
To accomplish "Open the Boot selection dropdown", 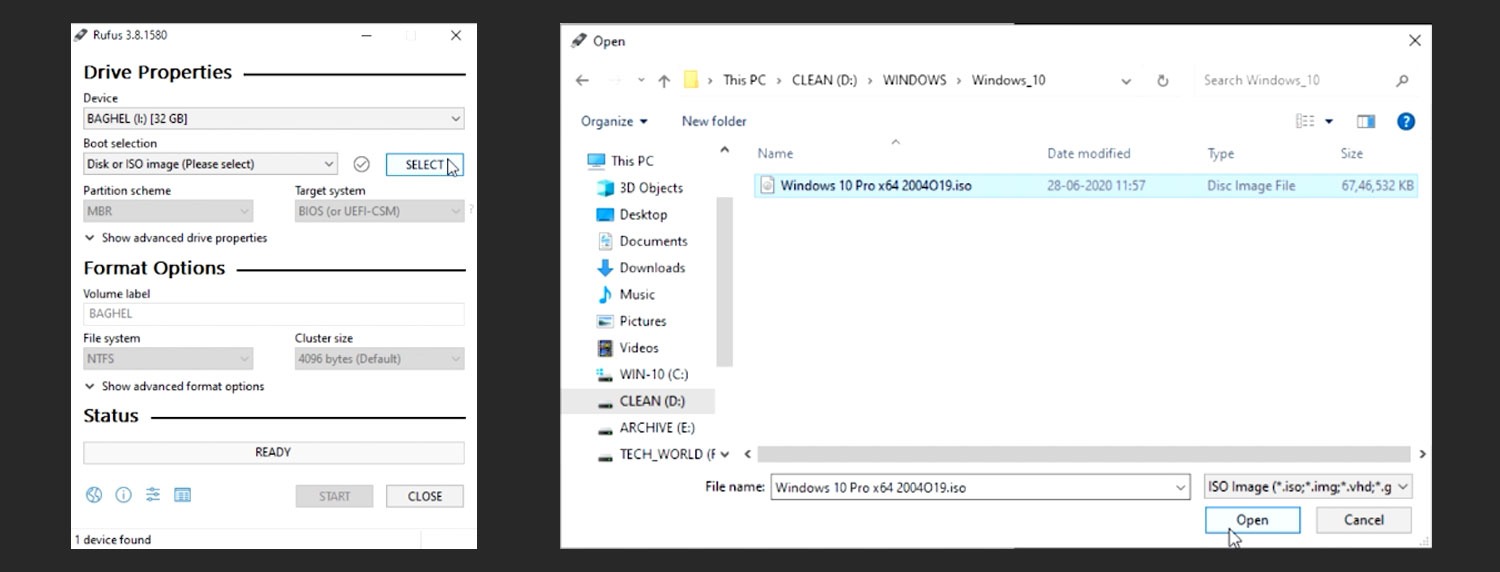I will (x=210, y=164).
